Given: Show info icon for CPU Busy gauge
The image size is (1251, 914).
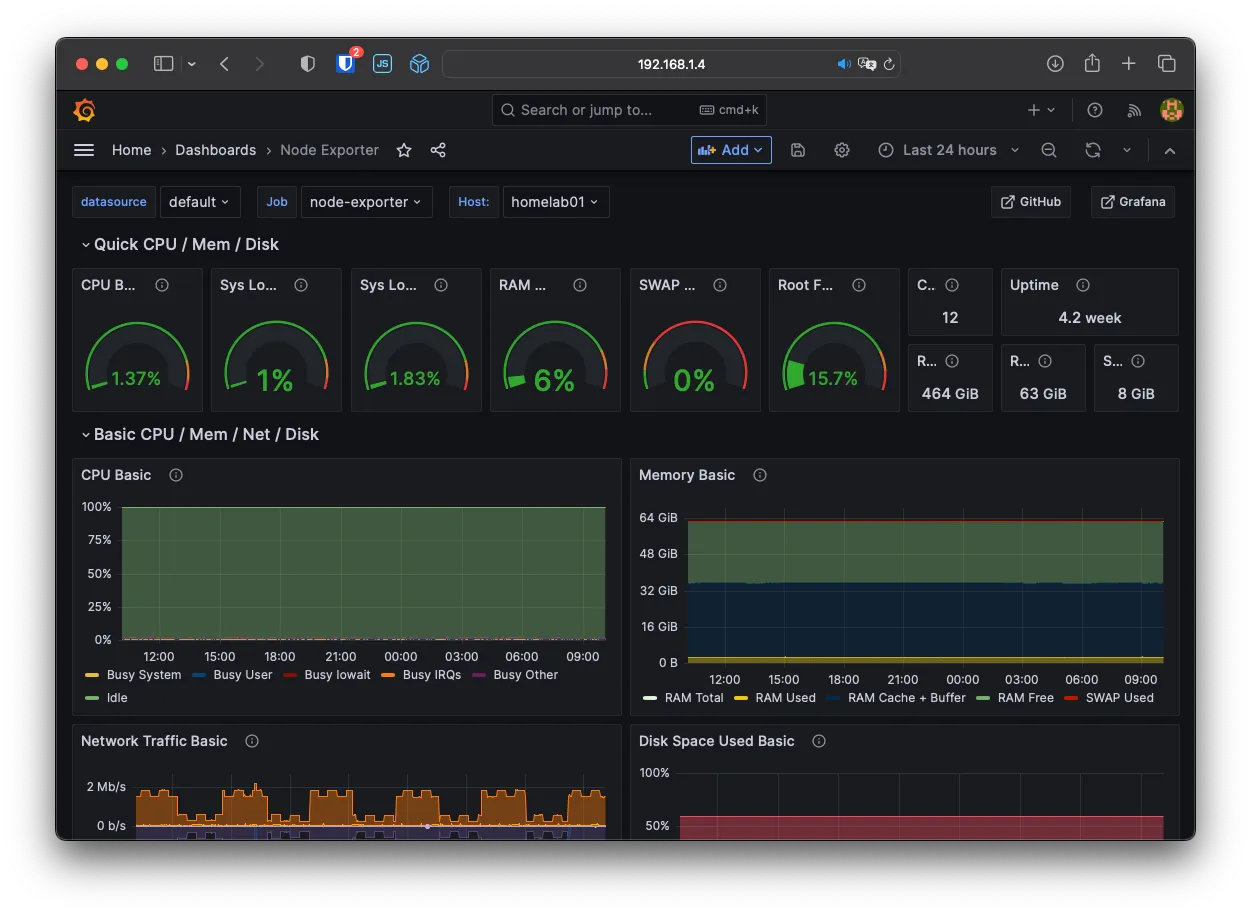Looking at the screenshot, I should tap(162, 285).
